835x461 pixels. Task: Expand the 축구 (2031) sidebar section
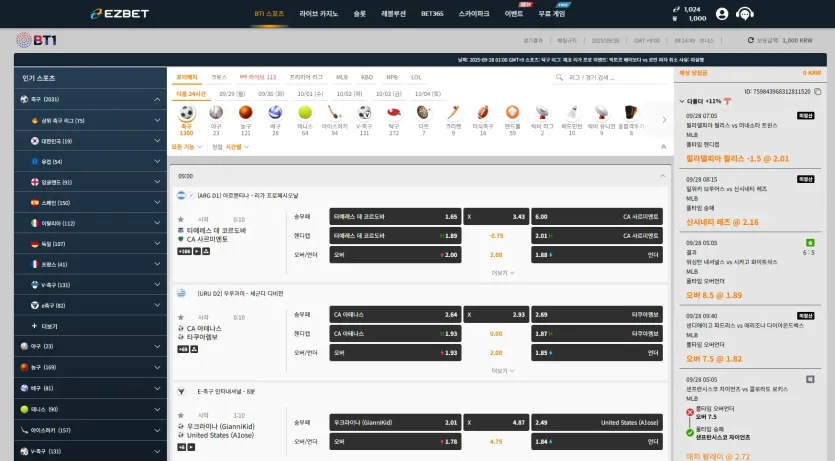click(x=91, y=99)
